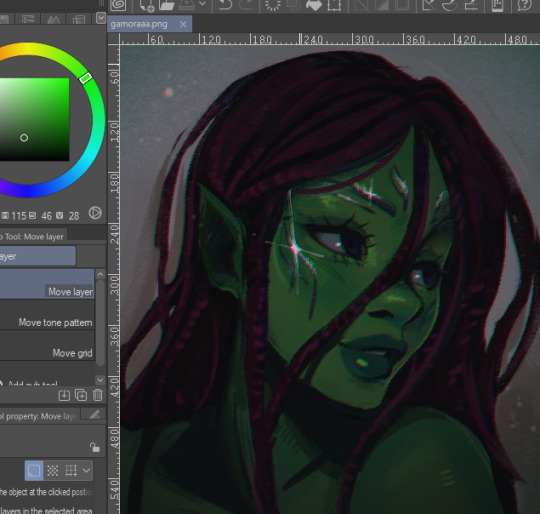Click the panel tab icon beside Tool property
The width and height of the screenshot is (540, 514).
click(x=94, y=414)
